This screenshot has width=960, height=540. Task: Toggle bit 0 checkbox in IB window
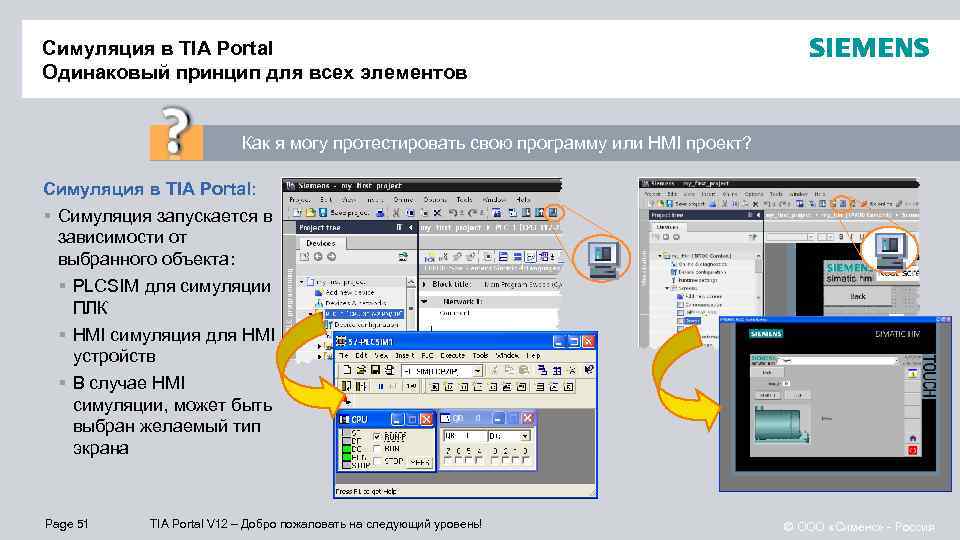click(525, 460)
